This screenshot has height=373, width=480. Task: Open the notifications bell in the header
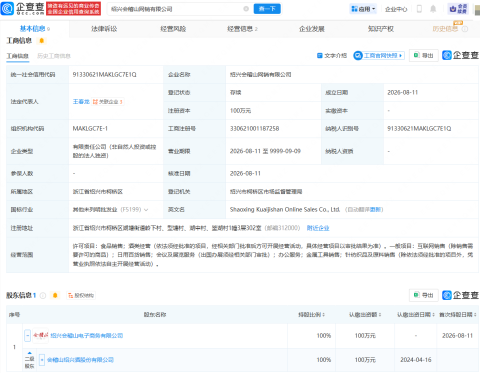pyautogui.click(x=433, y=9)
